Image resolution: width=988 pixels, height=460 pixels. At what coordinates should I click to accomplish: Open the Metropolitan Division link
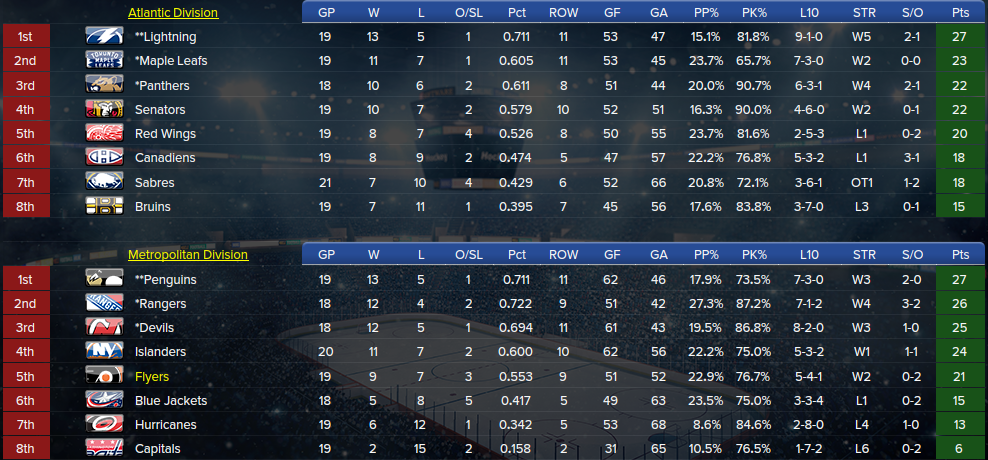click(x=188, y=255)
